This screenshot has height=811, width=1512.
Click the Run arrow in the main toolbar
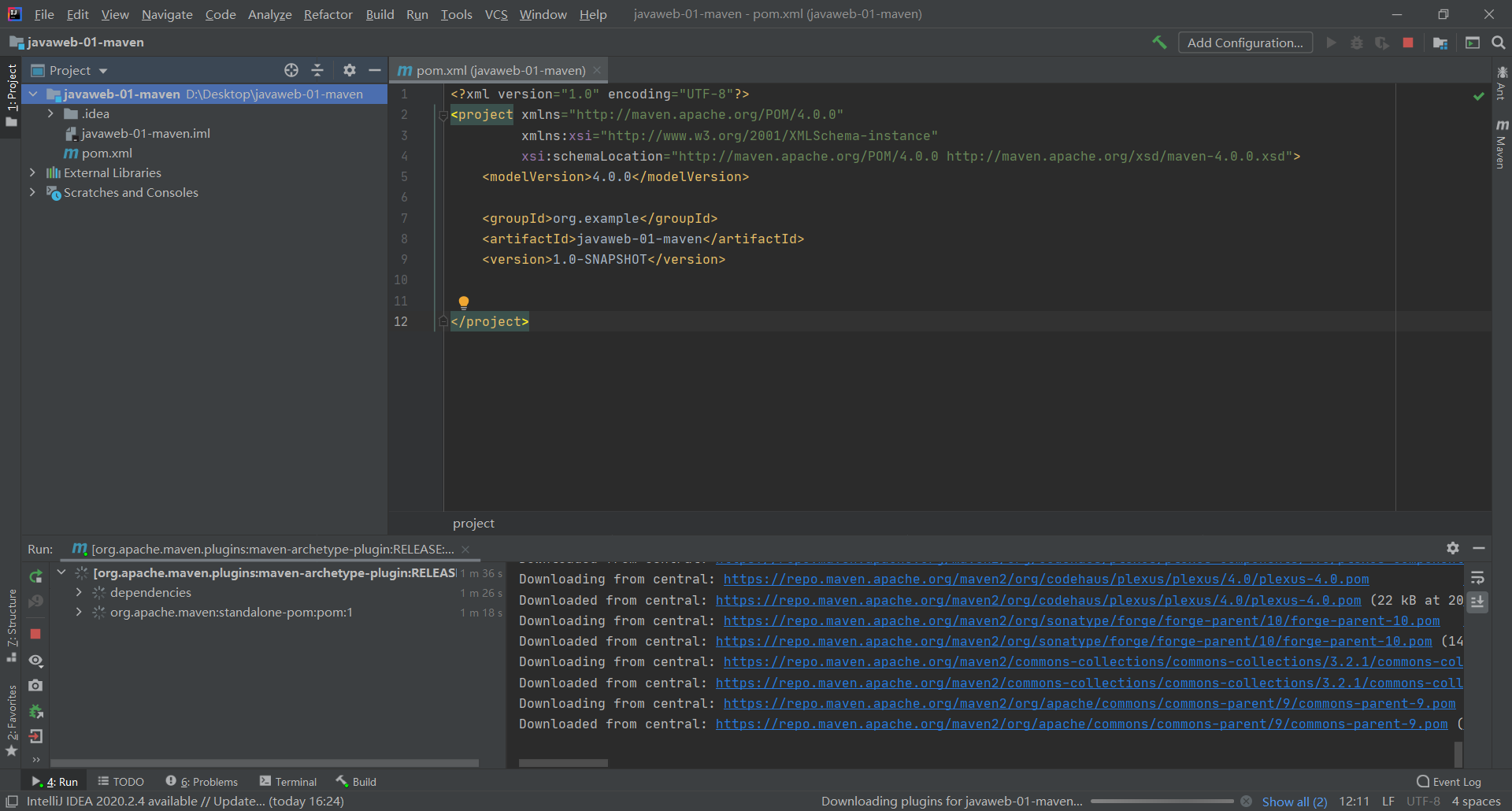click(1331, 43)
